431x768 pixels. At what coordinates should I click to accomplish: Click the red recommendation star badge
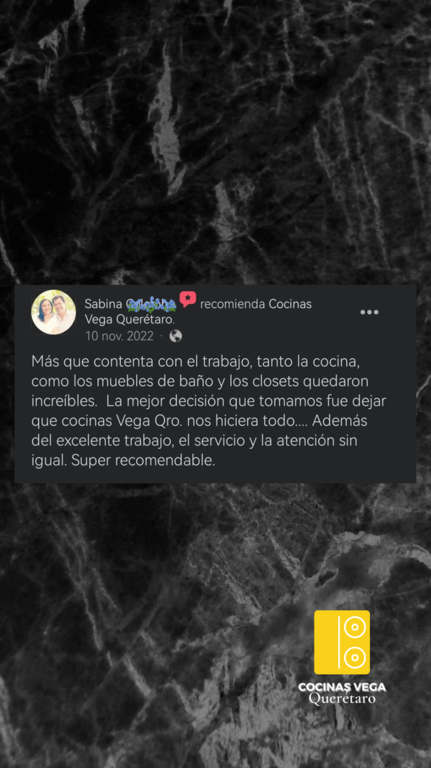188,299
